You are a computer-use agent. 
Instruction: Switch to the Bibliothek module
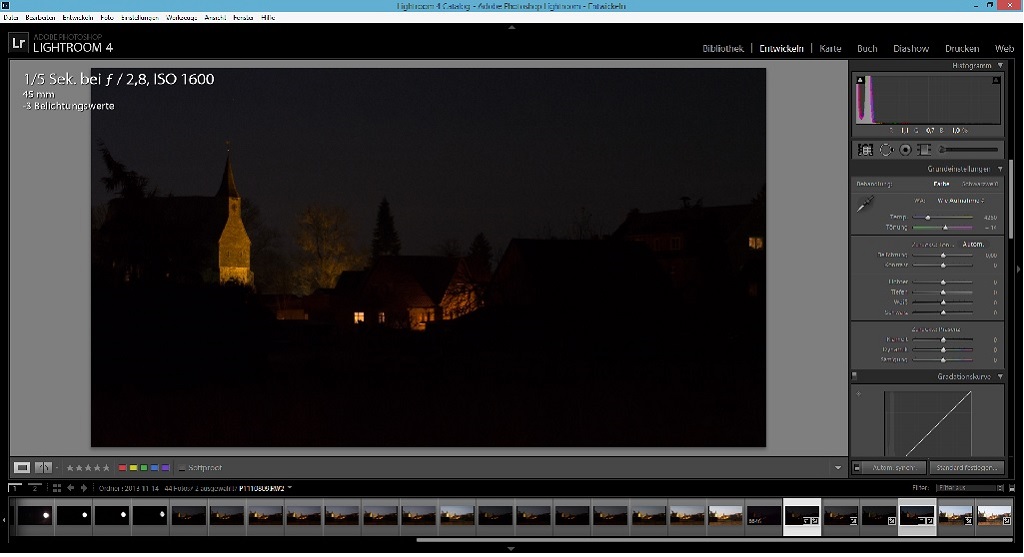[x=723, y=48]
